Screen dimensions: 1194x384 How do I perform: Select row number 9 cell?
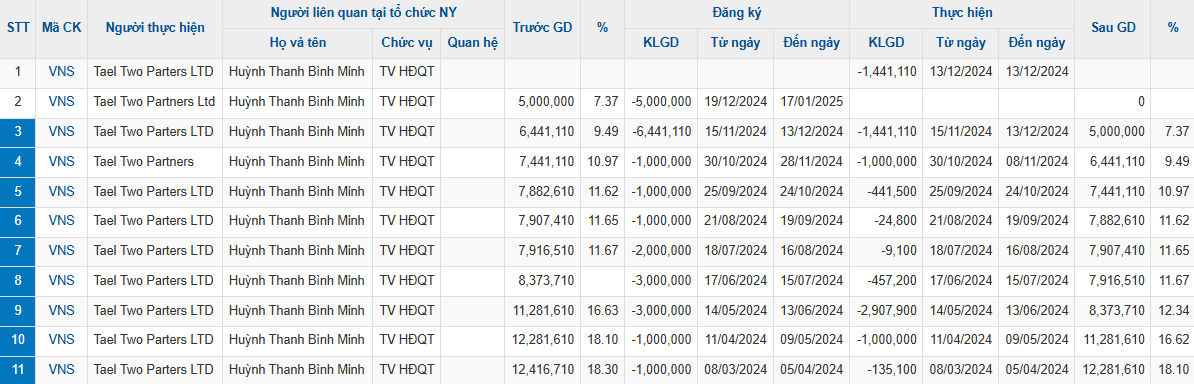pyautogui.click(x=18, y=310)
